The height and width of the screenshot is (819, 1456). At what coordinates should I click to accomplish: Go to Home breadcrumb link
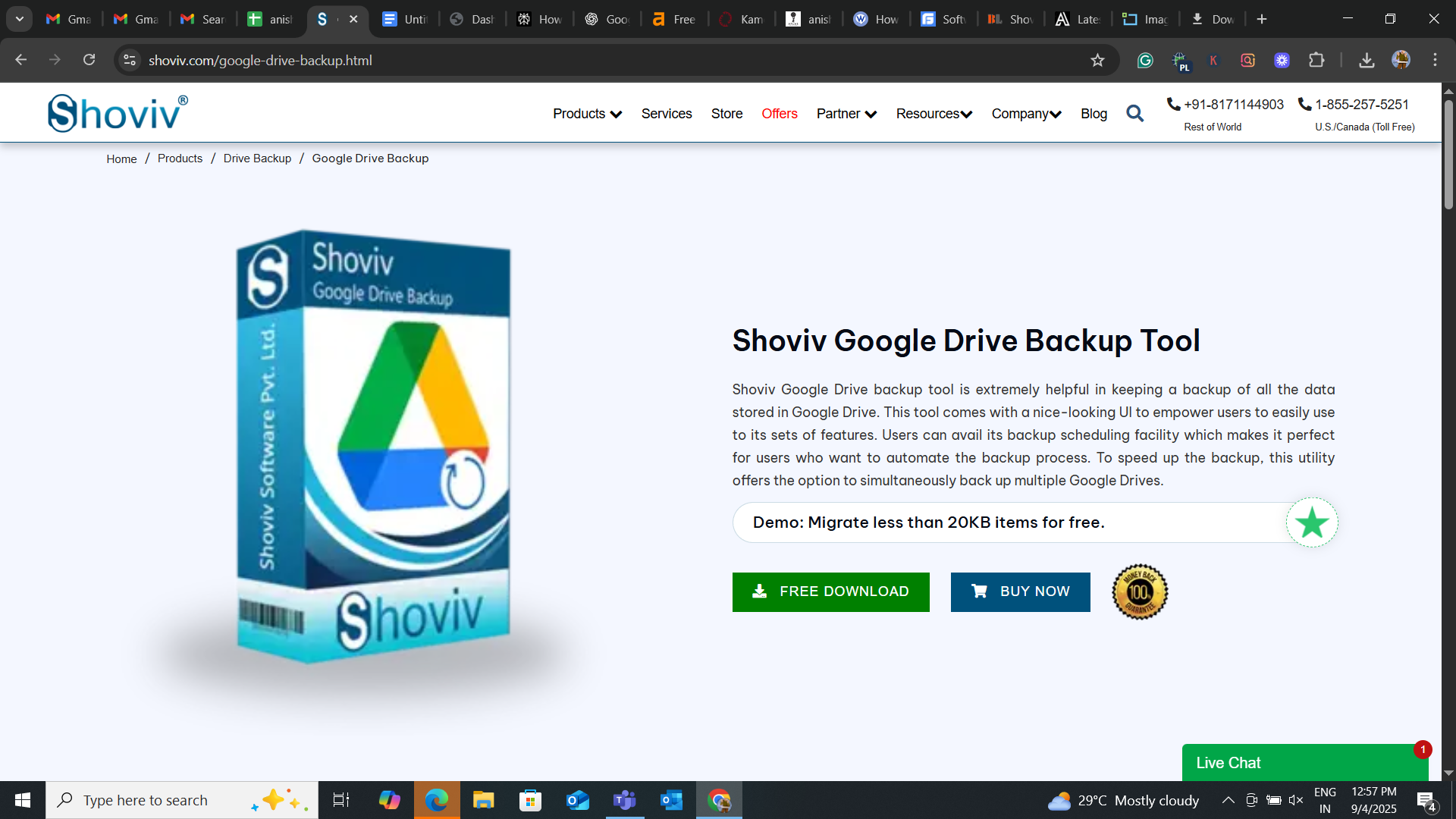pos(121,158)
